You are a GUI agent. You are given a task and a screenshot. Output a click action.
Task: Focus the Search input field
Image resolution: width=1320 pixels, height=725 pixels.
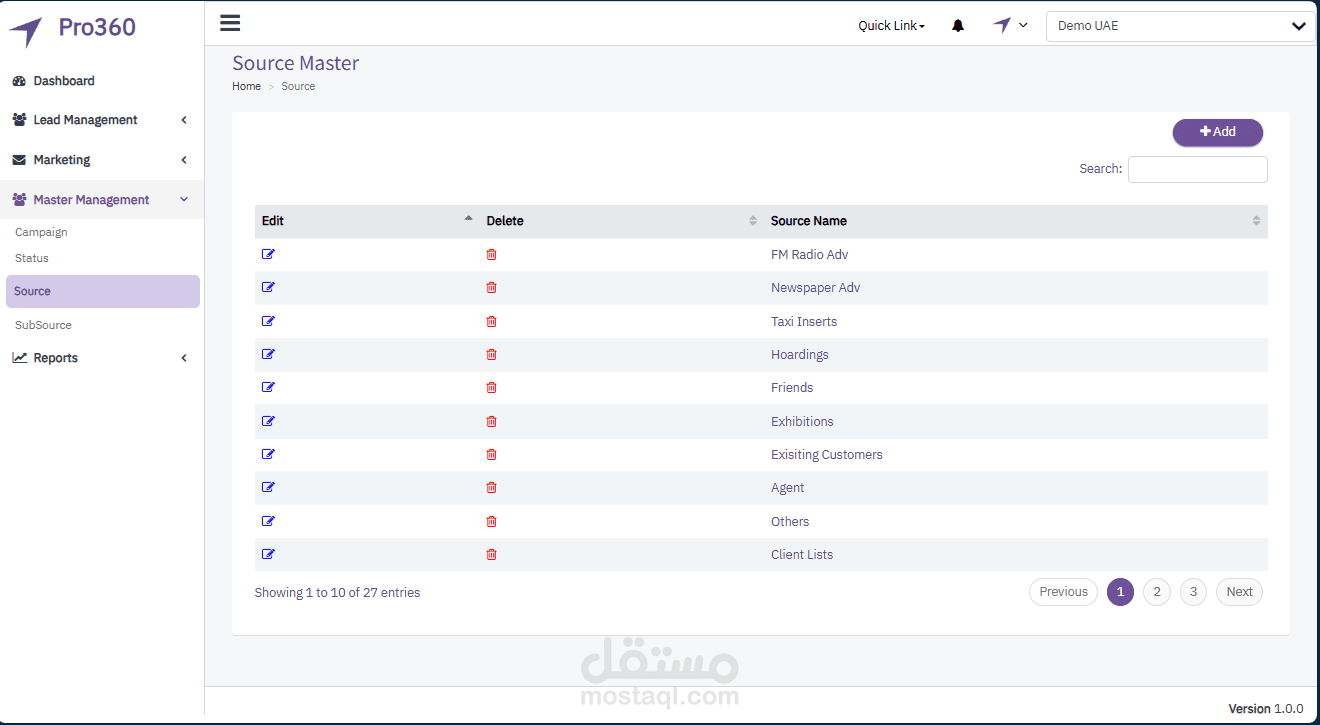click(x=1197, y=169)
